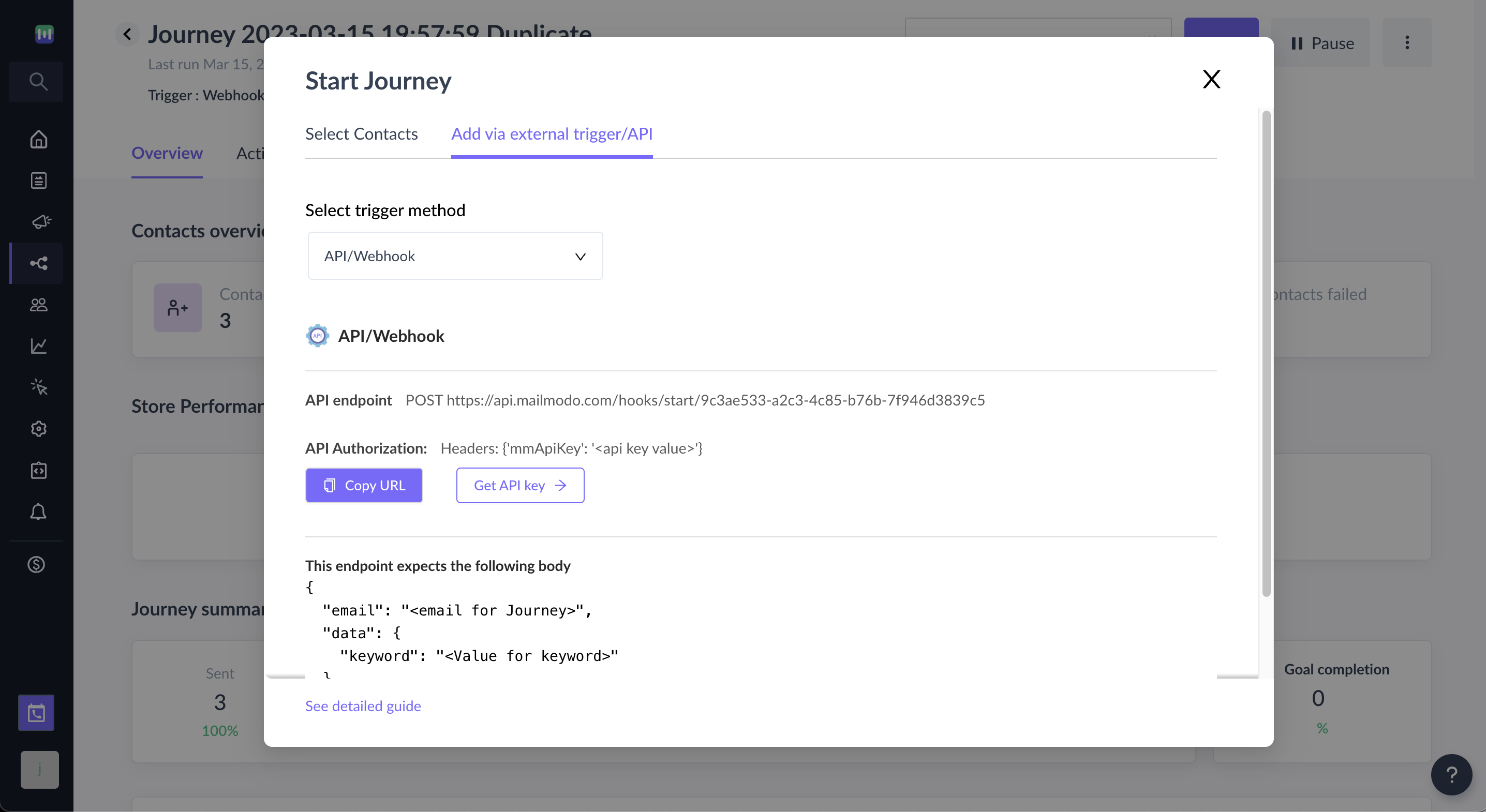
Task: Click the vertical ellipsis menu button
Action: coord(1406,42)
